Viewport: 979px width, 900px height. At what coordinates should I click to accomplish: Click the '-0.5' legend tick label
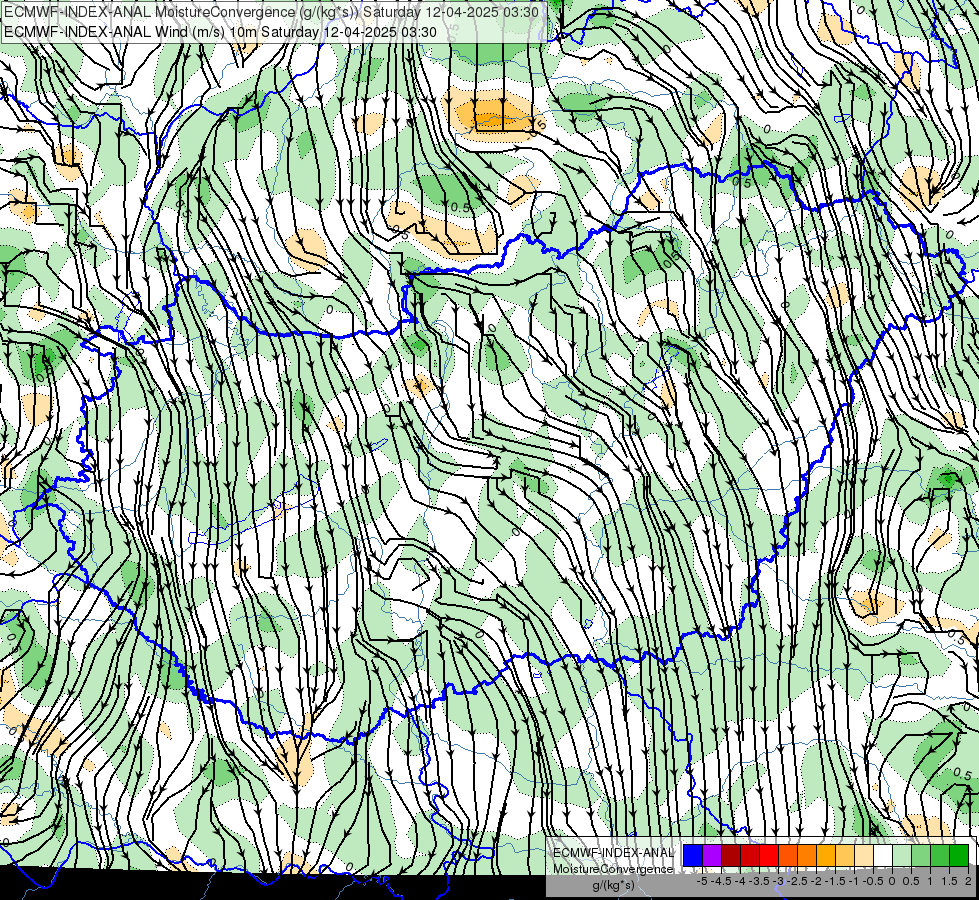coord(873,881)
